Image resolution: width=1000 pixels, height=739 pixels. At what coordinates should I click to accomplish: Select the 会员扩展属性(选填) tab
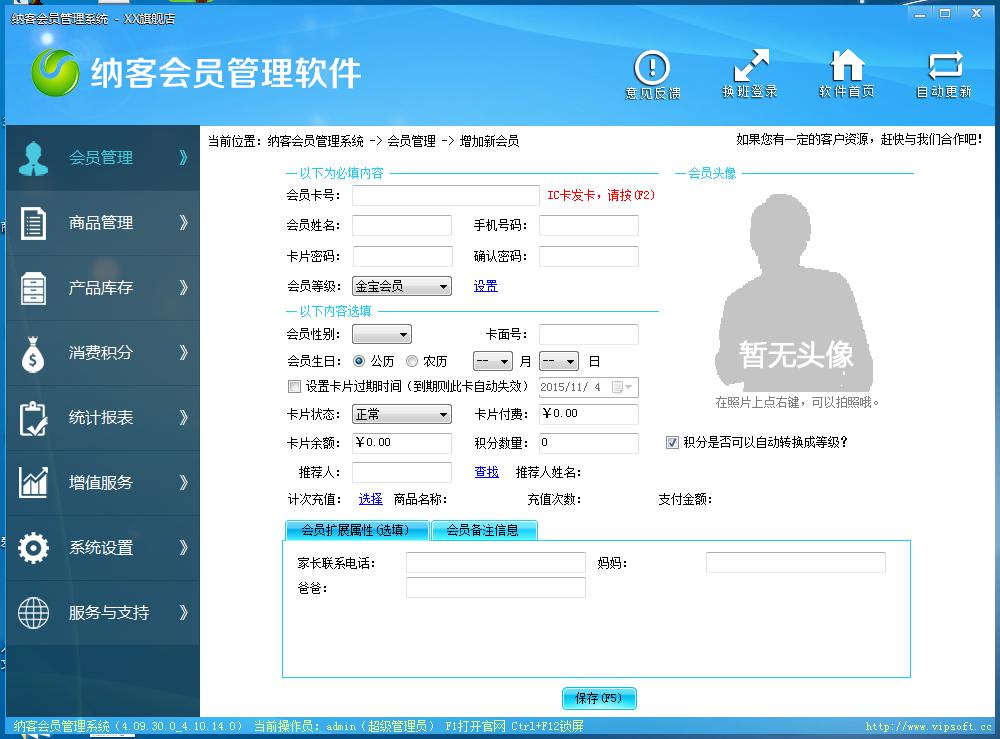(356, 530)
